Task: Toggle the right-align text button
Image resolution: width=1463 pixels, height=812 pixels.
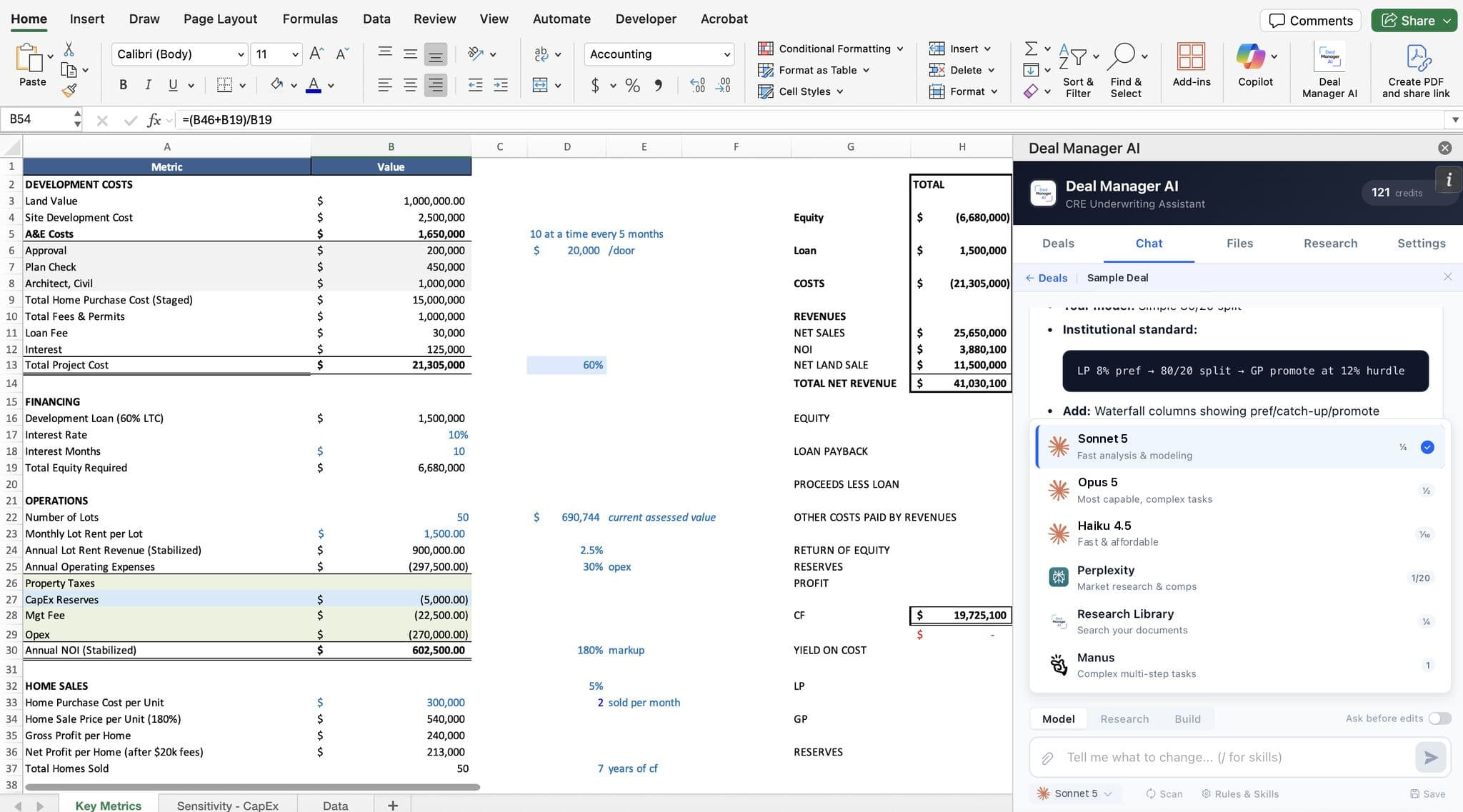Action: (435, 86)
